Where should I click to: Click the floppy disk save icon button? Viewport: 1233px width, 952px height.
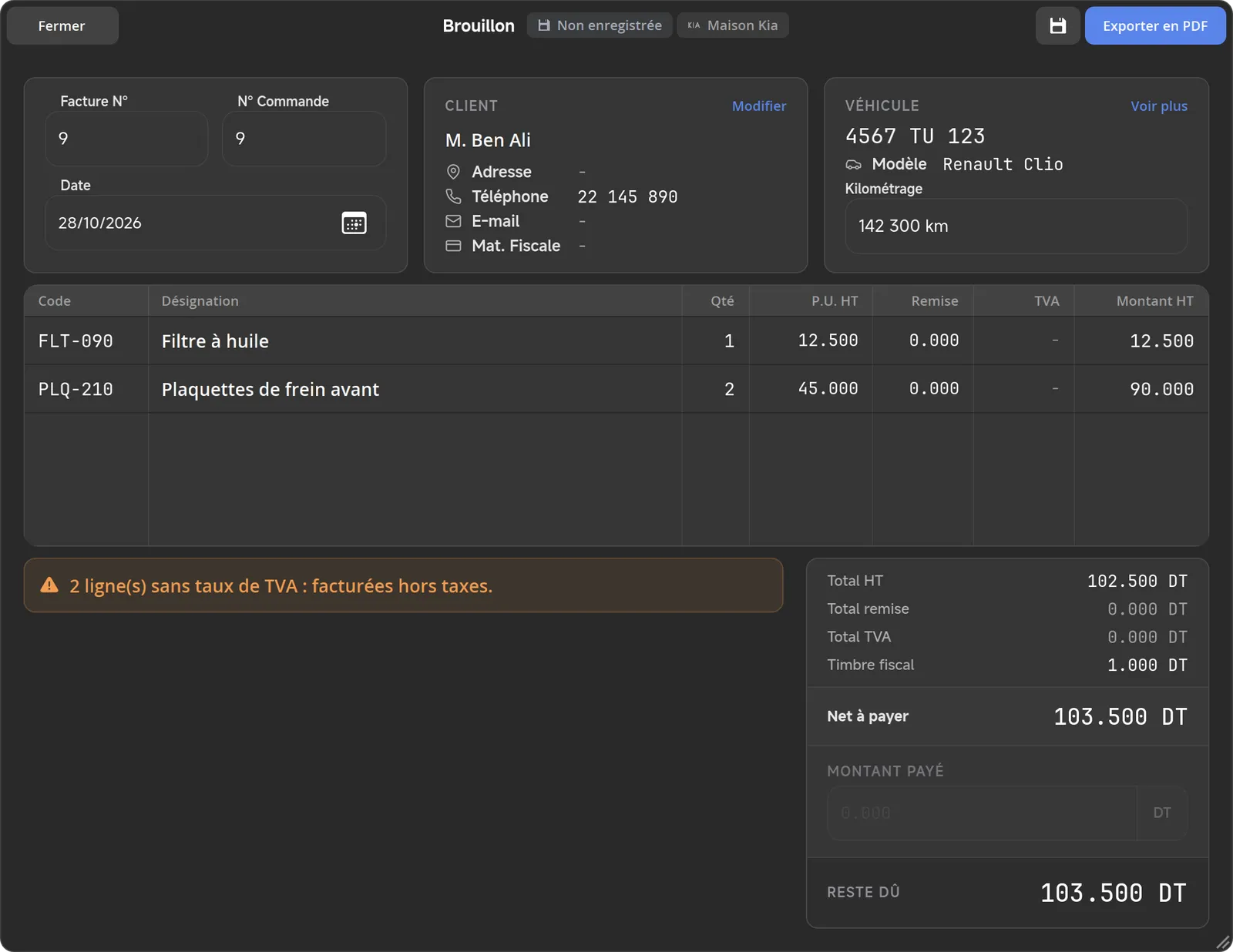click(x=1057, y=25)
